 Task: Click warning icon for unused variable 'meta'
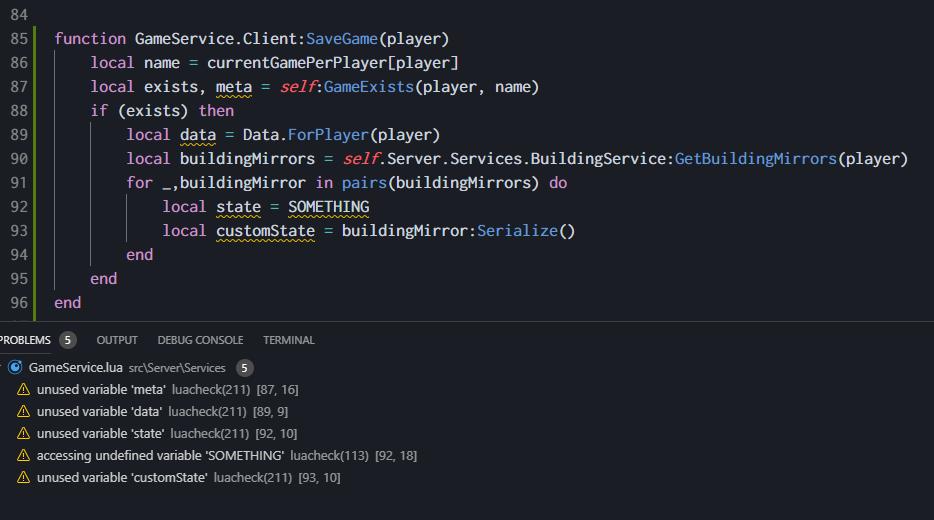click(x=23, y=390)
